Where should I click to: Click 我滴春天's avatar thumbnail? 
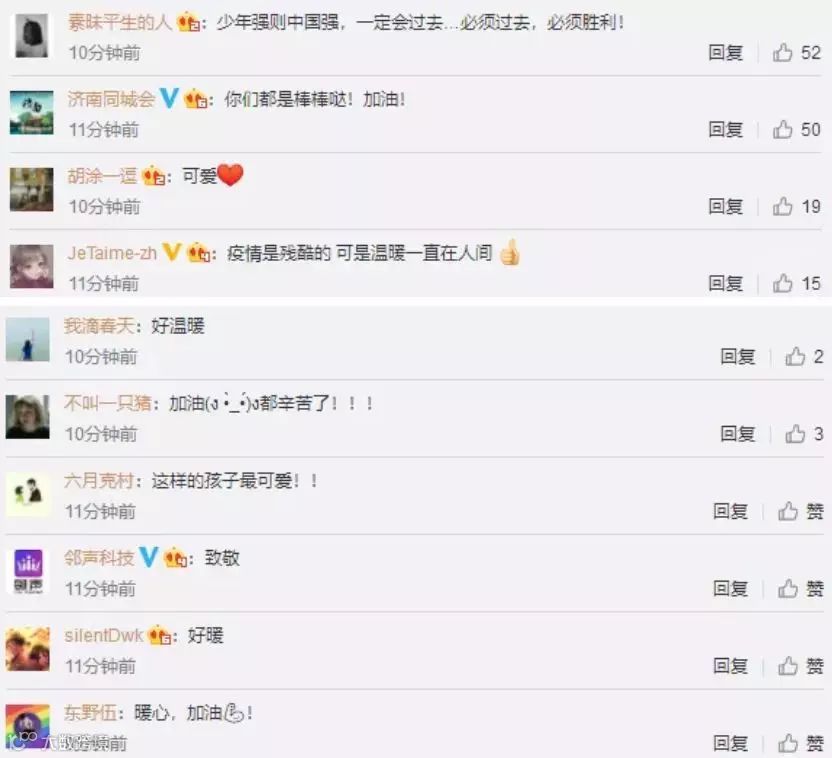coord(28,339)
